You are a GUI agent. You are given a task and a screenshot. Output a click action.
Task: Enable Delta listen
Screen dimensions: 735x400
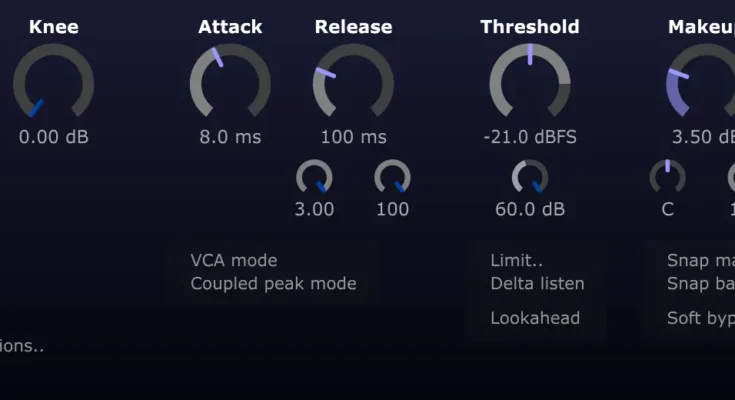click(537, 283)
